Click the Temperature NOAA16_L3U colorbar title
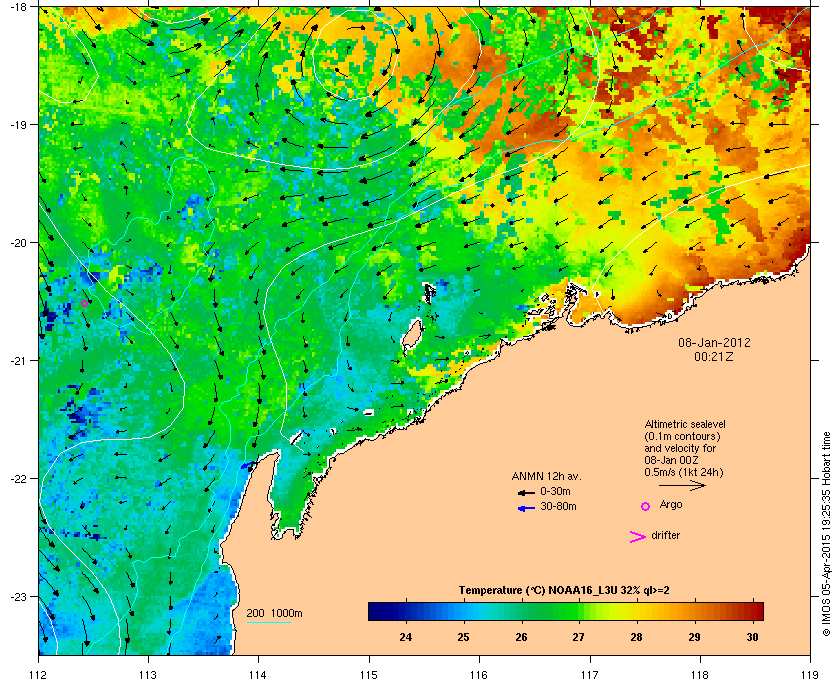The width and height of the screenshot is (840, 680). point(564,591)
